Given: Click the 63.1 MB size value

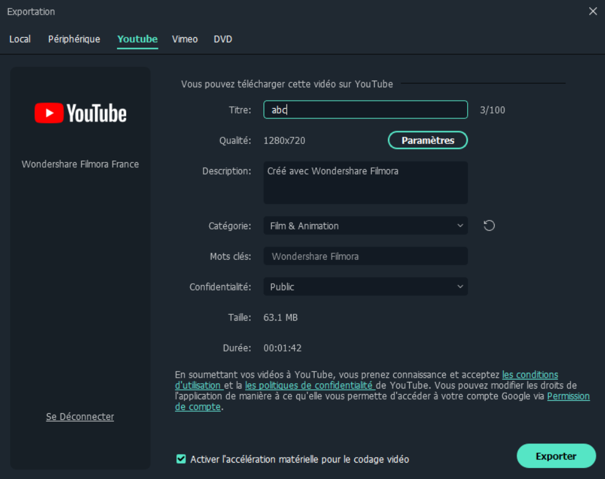Looking at the screenshot, I should (281, 318).
